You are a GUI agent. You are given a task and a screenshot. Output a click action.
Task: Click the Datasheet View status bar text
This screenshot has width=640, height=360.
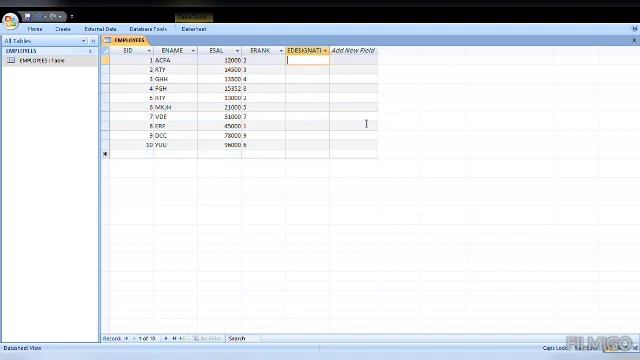(x=22, y=348)
